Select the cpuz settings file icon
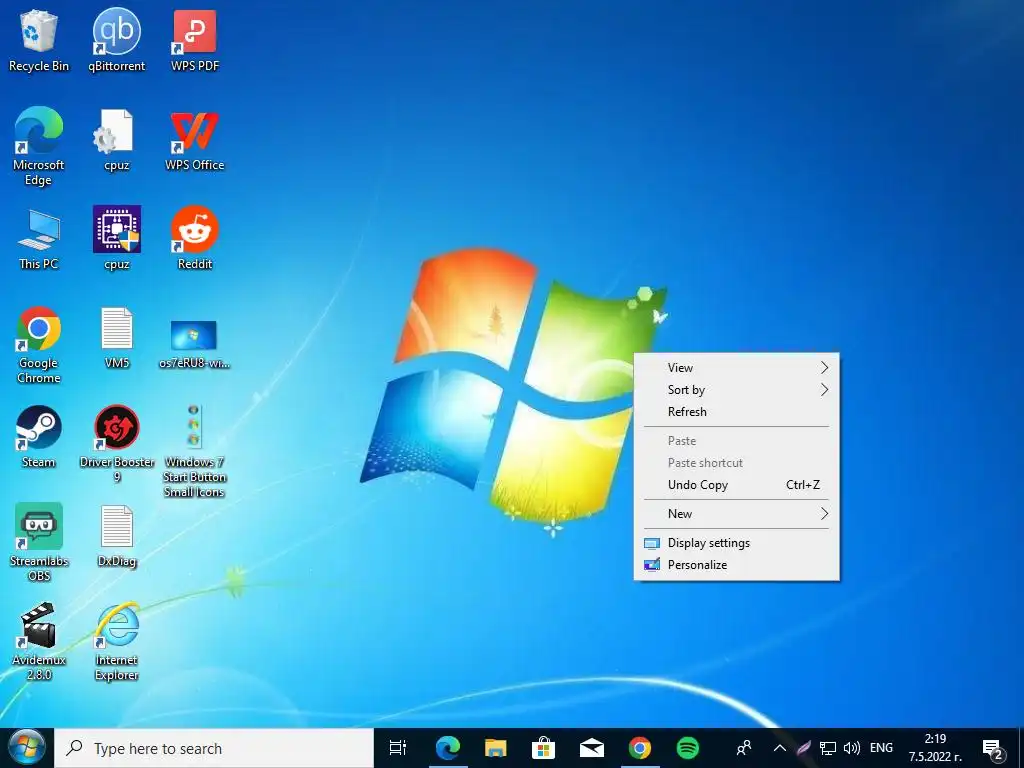 point(117,140)
